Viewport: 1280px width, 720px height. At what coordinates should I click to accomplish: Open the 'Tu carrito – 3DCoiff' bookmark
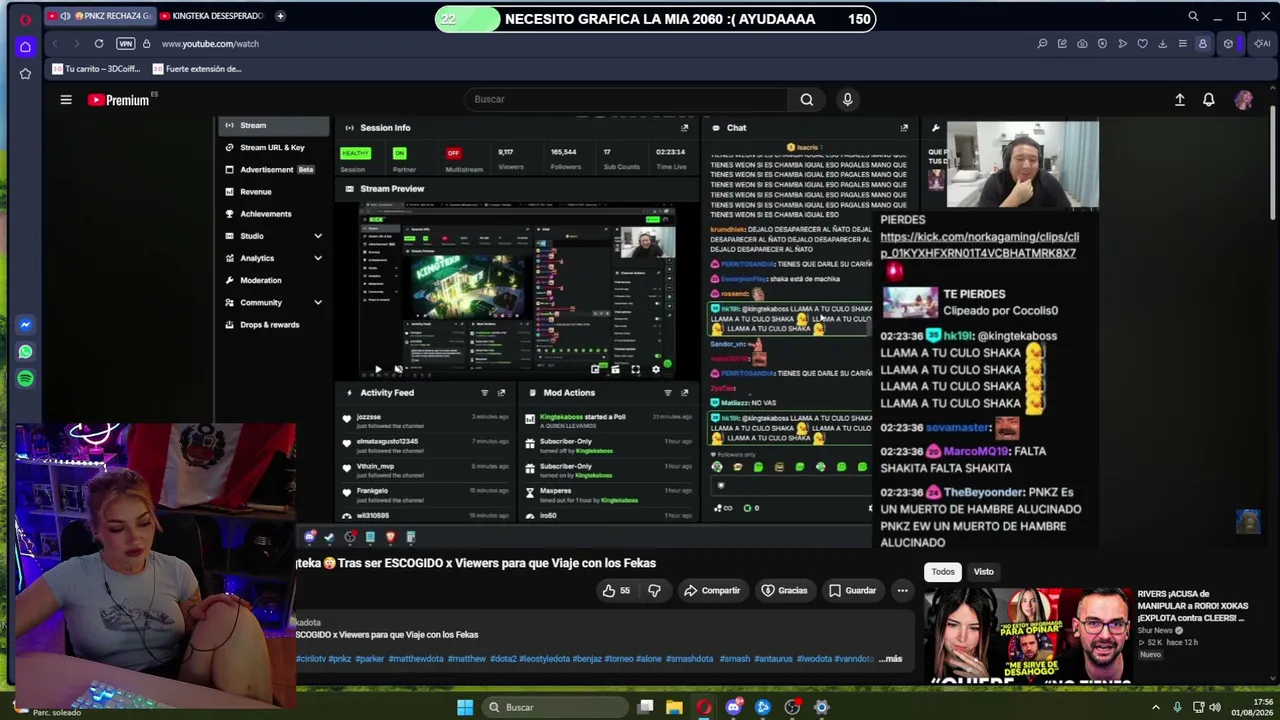click(x=97, y=69)
